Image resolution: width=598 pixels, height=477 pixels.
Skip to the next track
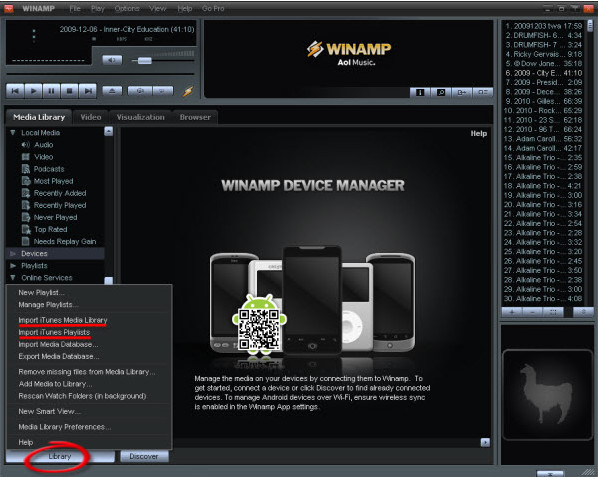88,91
